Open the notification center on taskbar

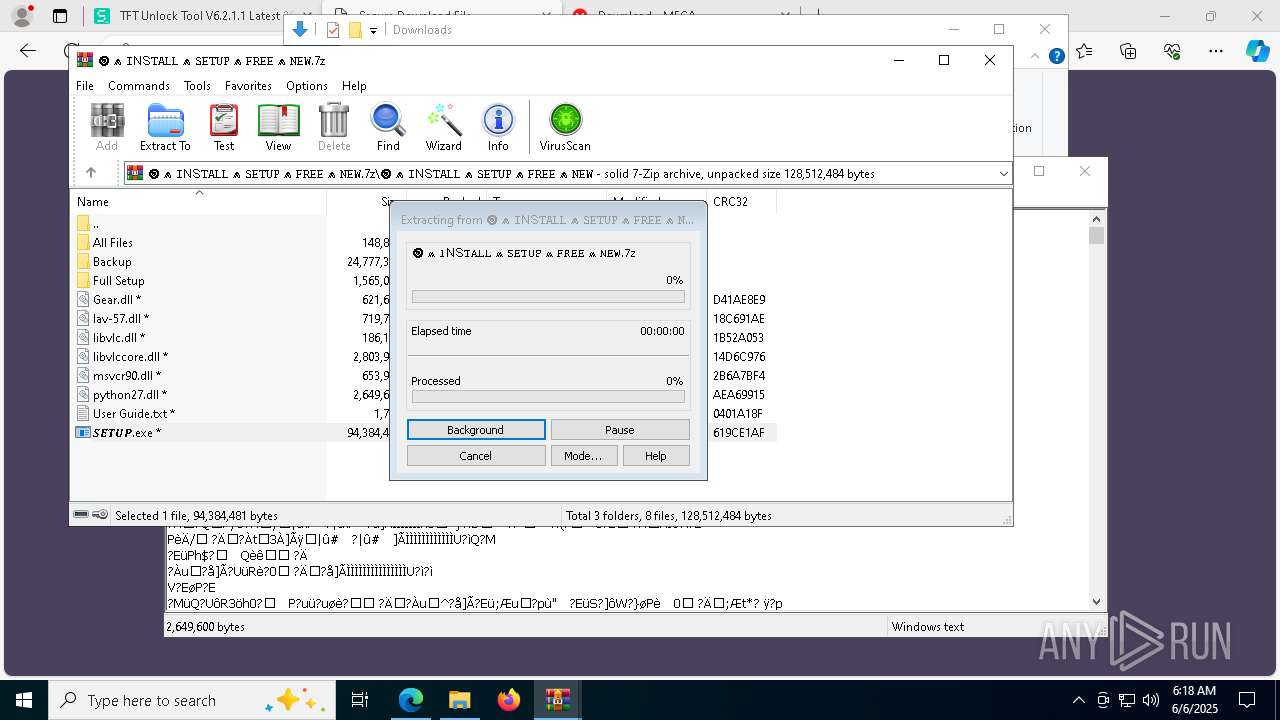[x=1247, y=700]
